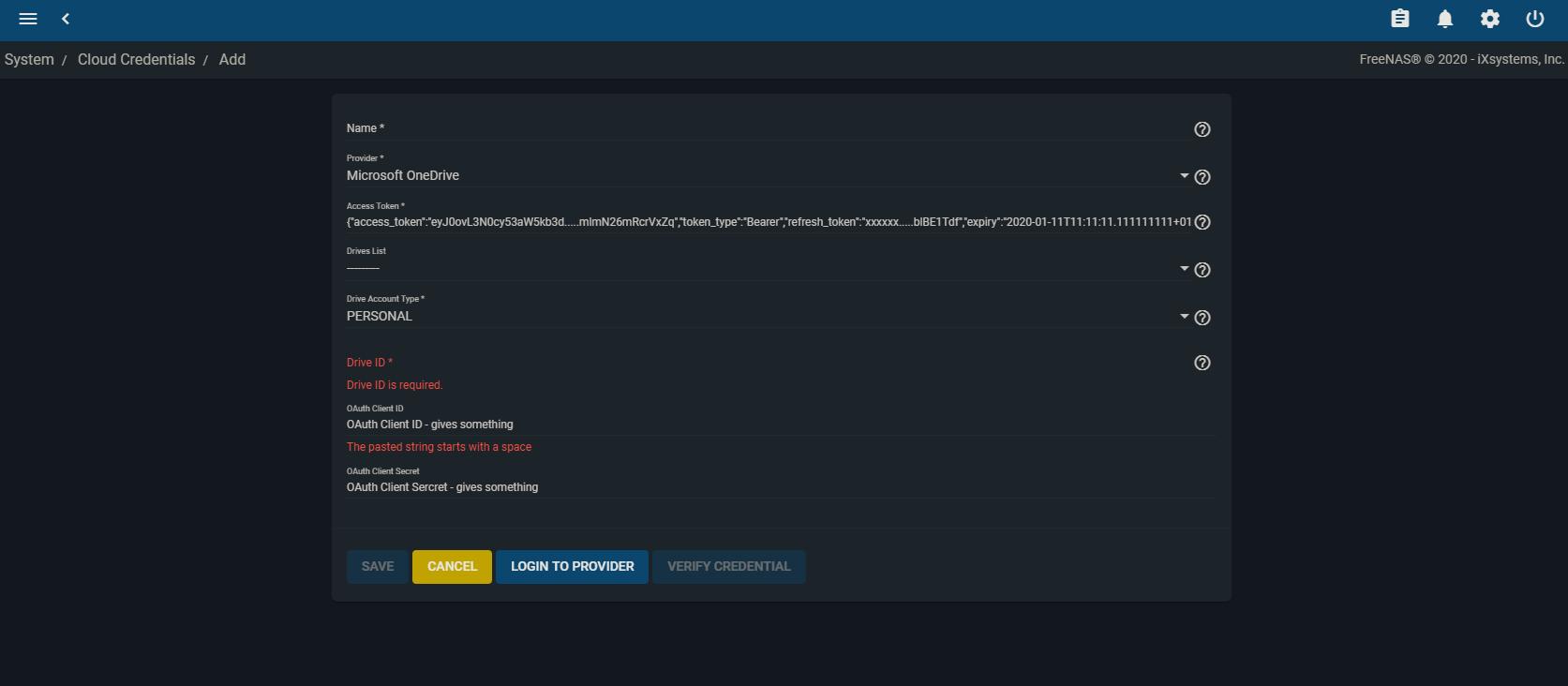Focus the Name input field
This screenshot has width=1568, height=686.
click(x=768, y=128)
